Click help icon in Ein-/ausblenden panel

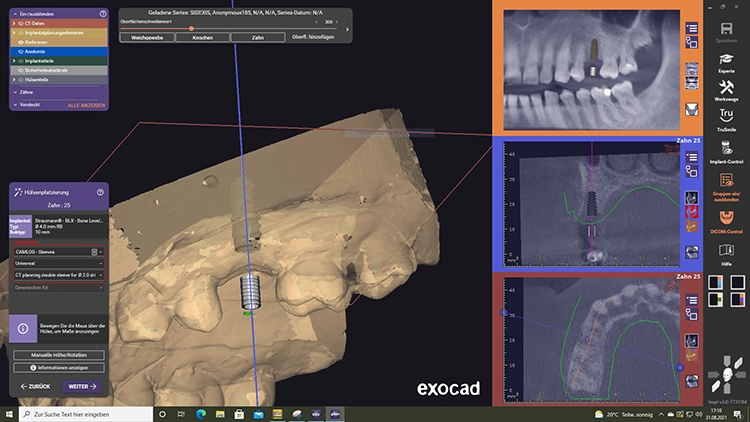point(103,14)
